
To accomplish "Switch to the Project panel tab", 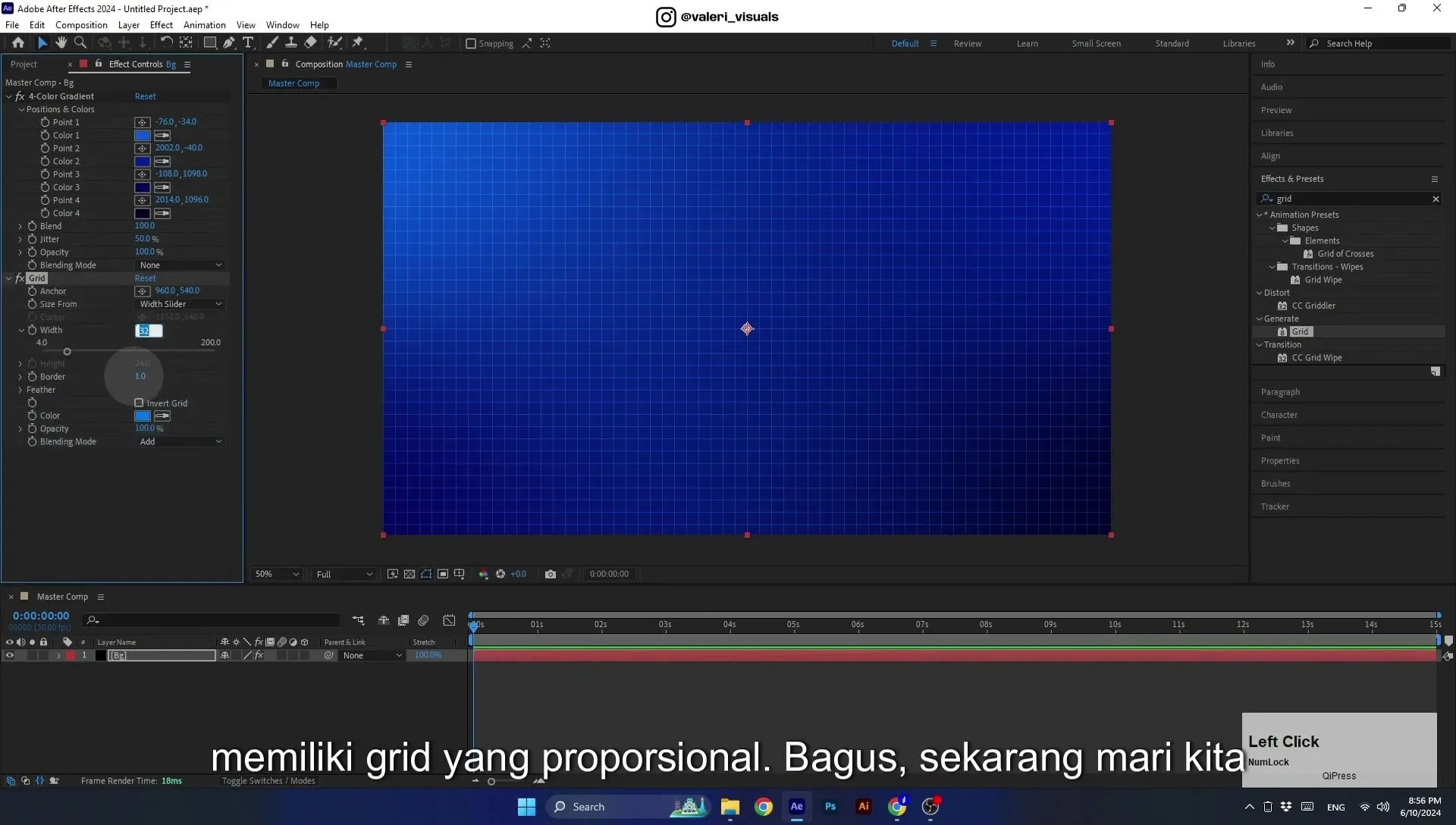I will point(24,64).
